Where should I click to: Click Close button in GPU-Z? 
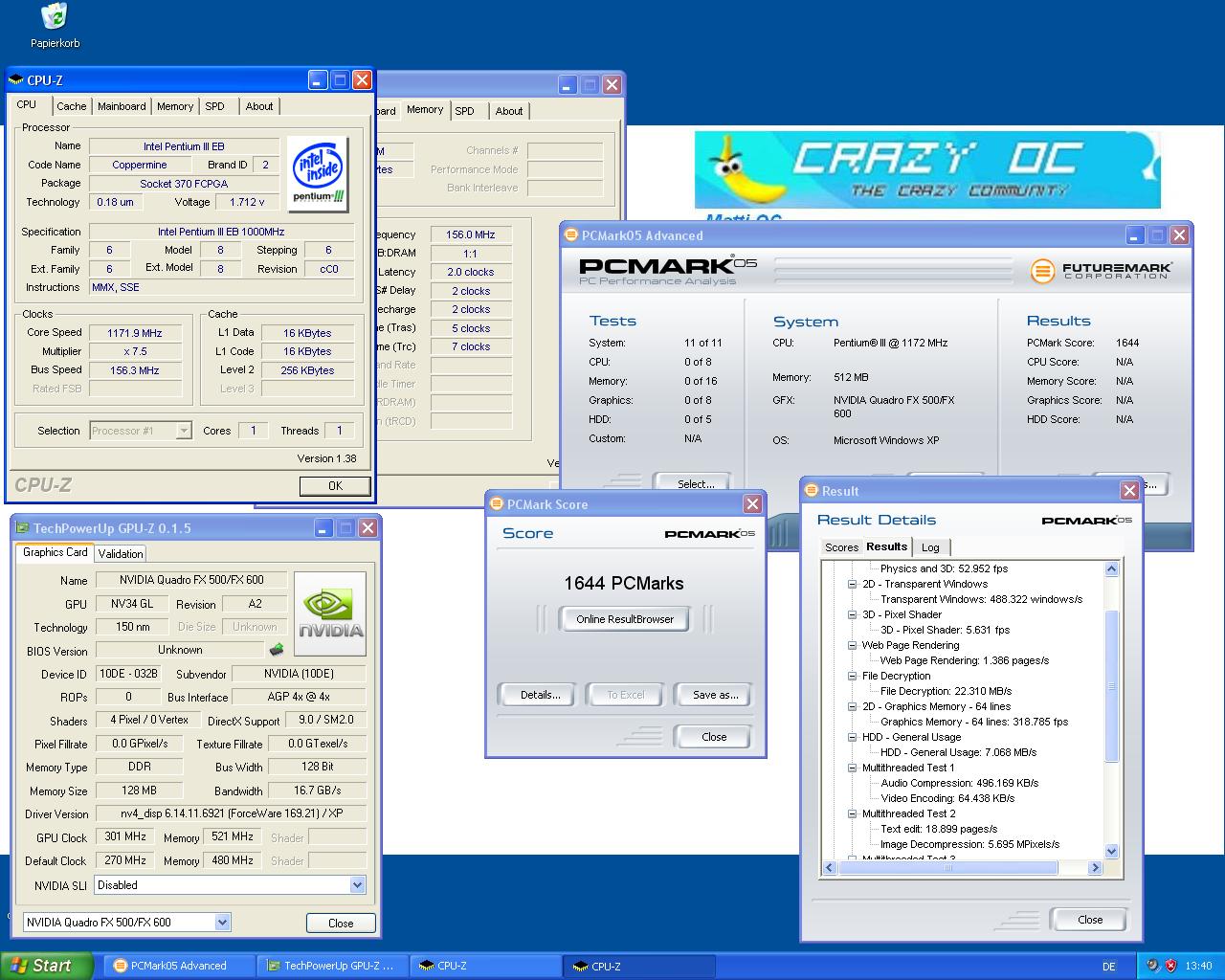tap(341, 923)
